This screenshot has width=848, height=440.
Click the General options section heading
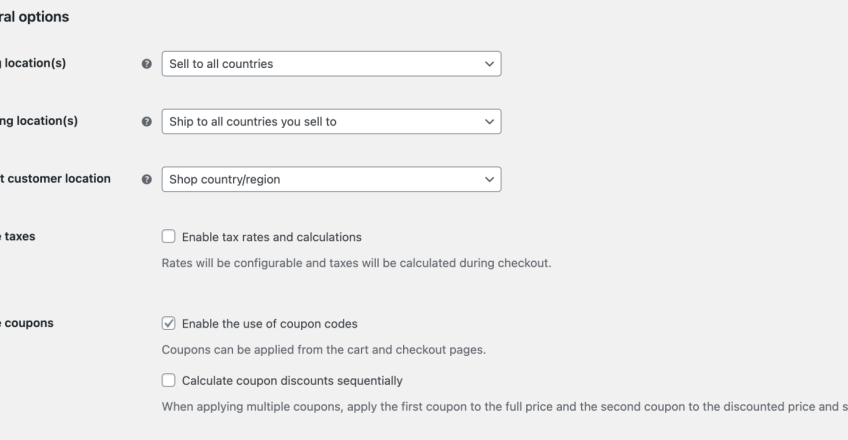(x=34, y=17)
